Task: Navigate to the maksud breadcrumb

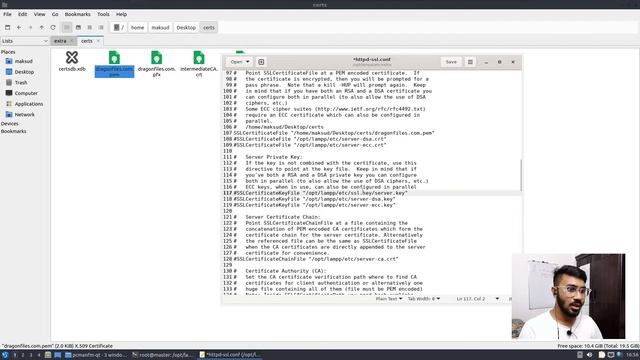Action: click(x=160, y=27)
